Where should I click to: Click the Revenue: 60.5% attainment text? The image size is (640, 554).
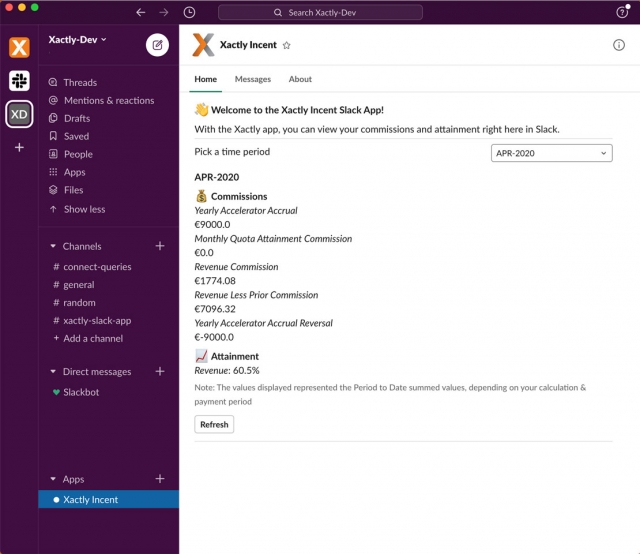tap(227, 371)
